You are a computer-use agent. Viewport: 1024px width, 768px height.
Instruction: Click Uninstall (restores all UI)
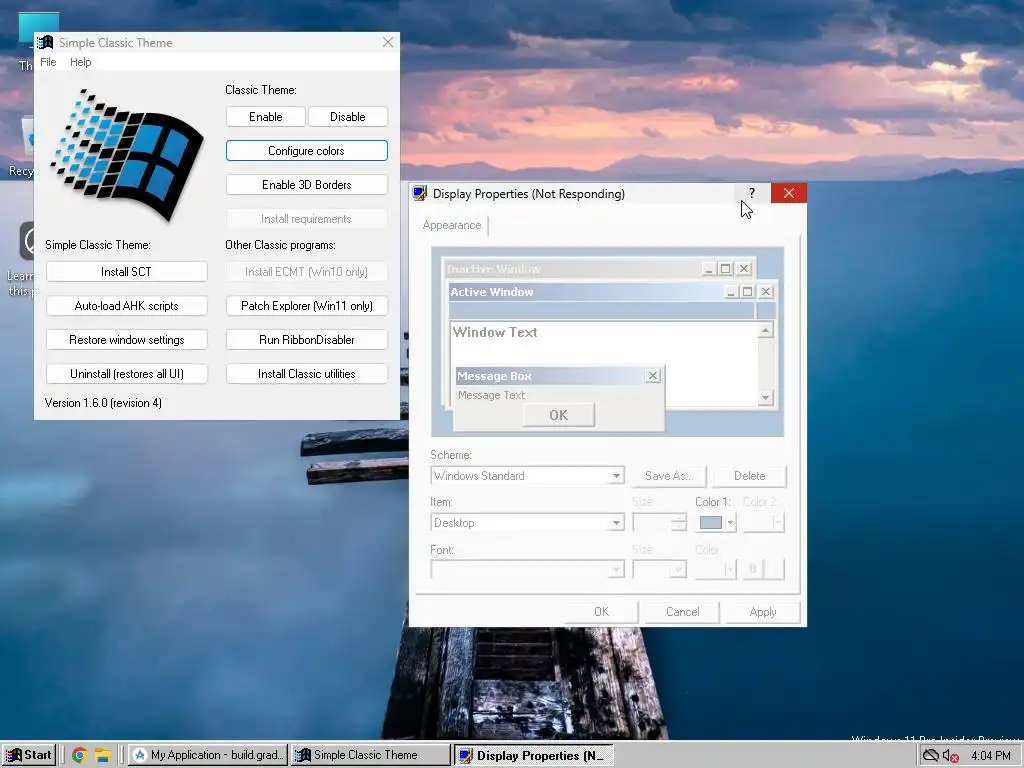coord(126,374)
